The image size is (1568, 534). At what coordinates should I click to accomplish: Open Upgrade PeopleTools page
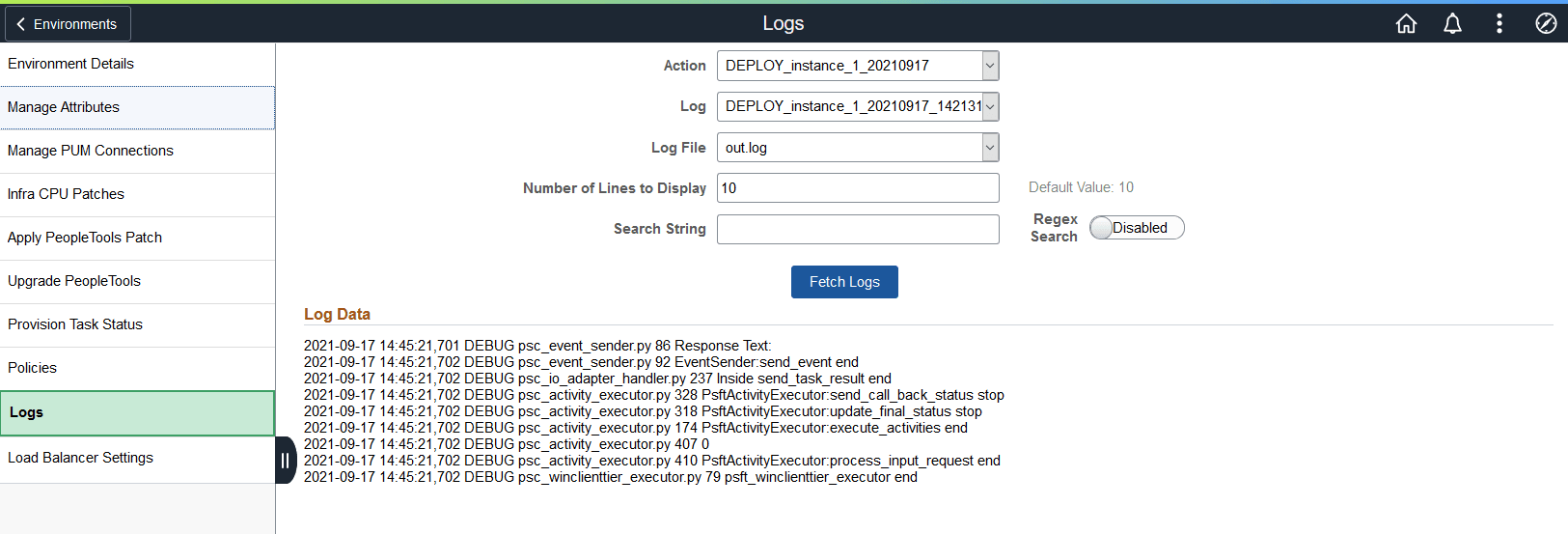(137, 281)
